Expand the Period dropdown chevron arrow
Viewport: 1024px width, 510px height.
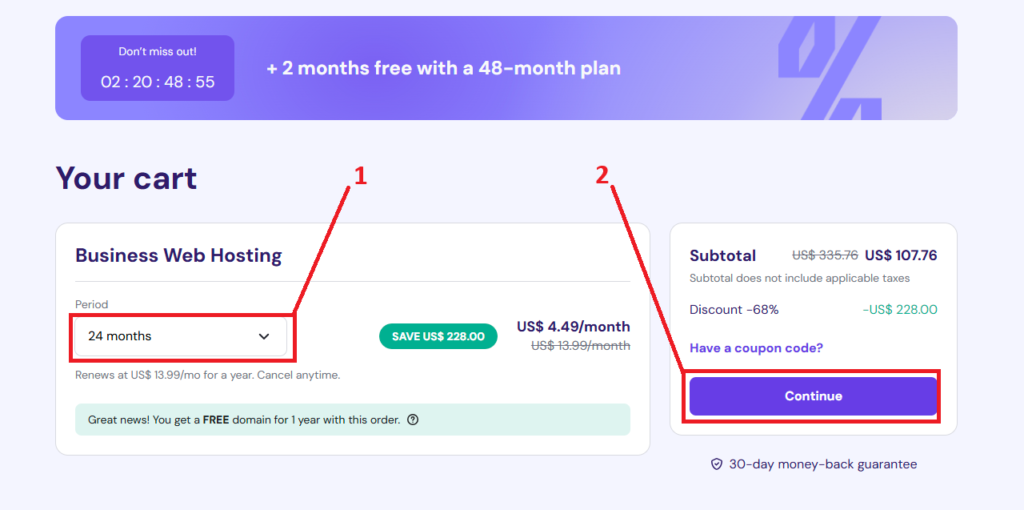(x=264, y=336)
